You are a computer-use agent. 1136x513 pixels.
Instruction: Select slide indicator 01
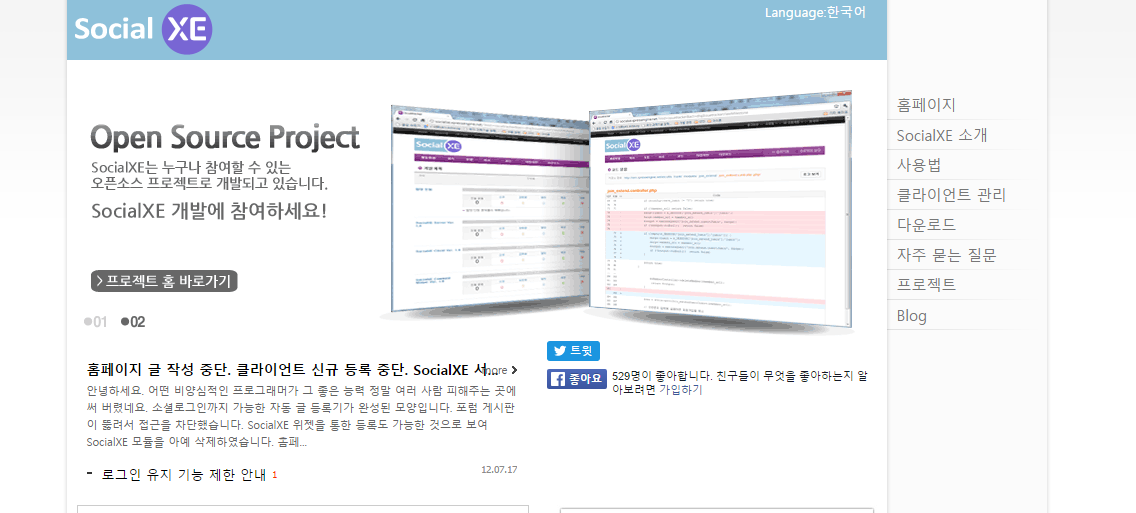pyautogui.click(x=95, y=322)
